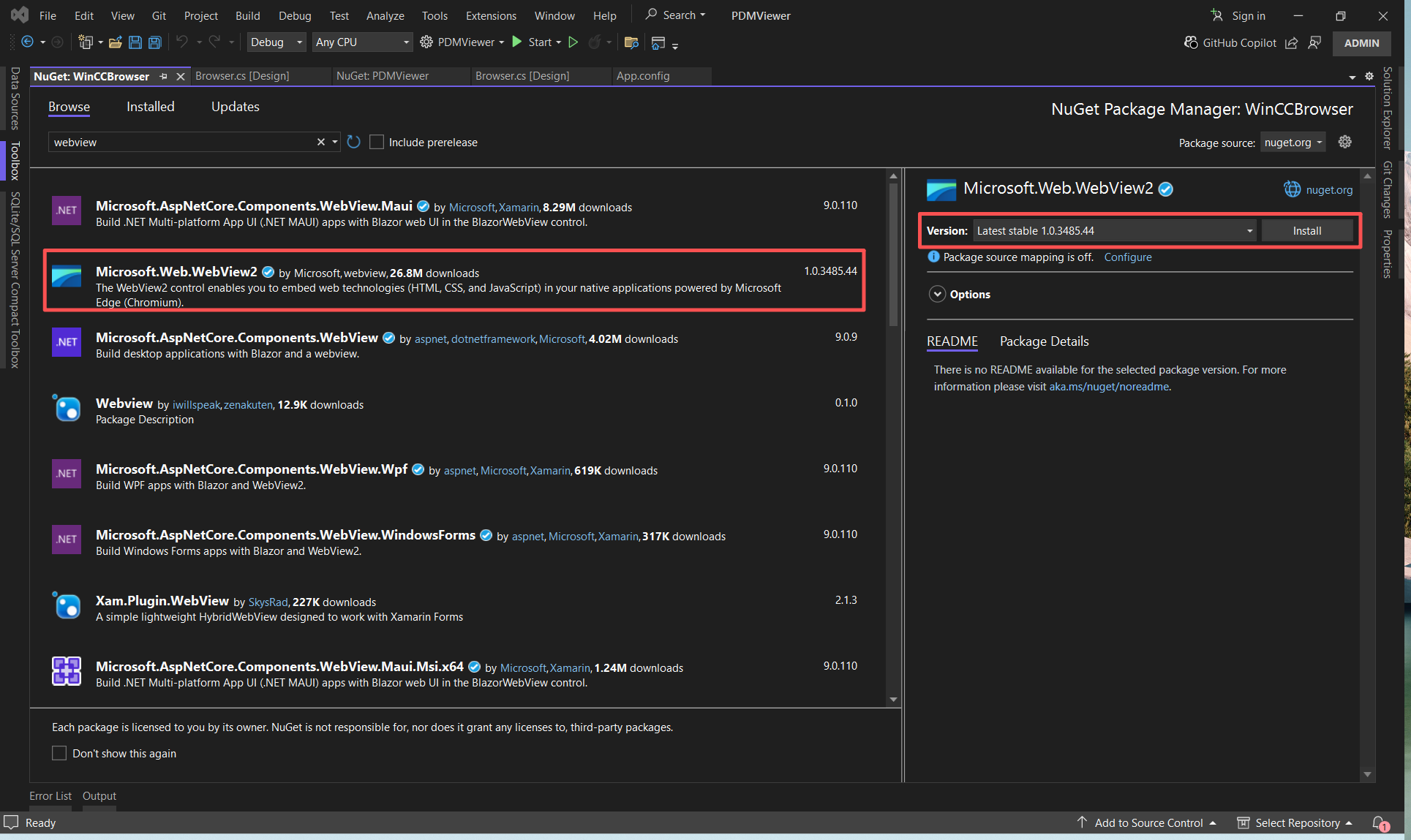This screenshot has width=1411, height=840.
Task: Click the Visual Studio logo icon
Action: point(20,15)
